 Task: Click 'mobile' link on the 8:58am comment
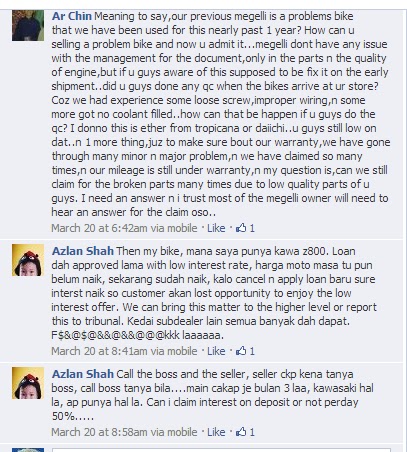click(x=182, y=432)
